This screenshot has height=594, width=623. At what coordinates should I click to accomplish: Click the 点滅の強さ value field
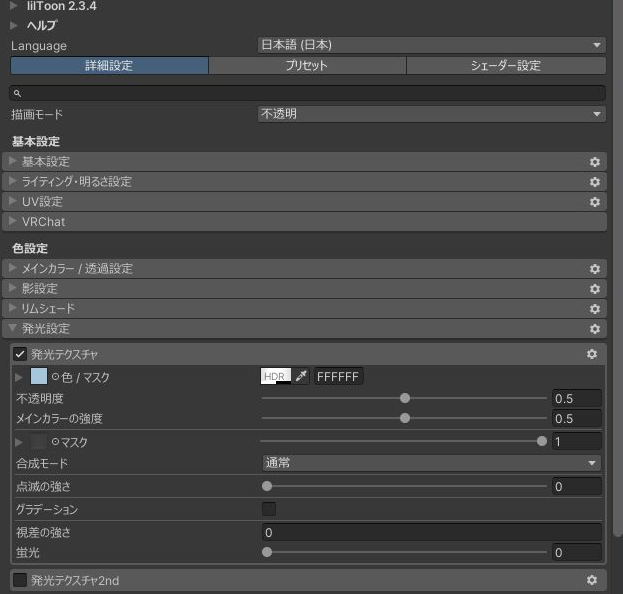tap(577, 486)
